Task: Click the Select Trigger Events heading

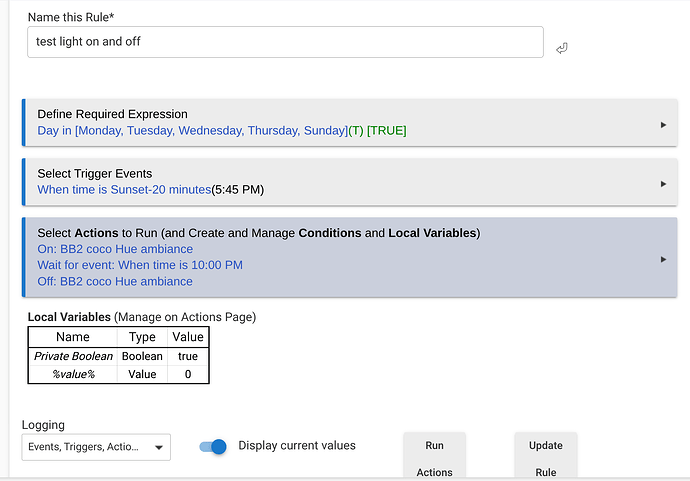Action: (x=95, y=173)
